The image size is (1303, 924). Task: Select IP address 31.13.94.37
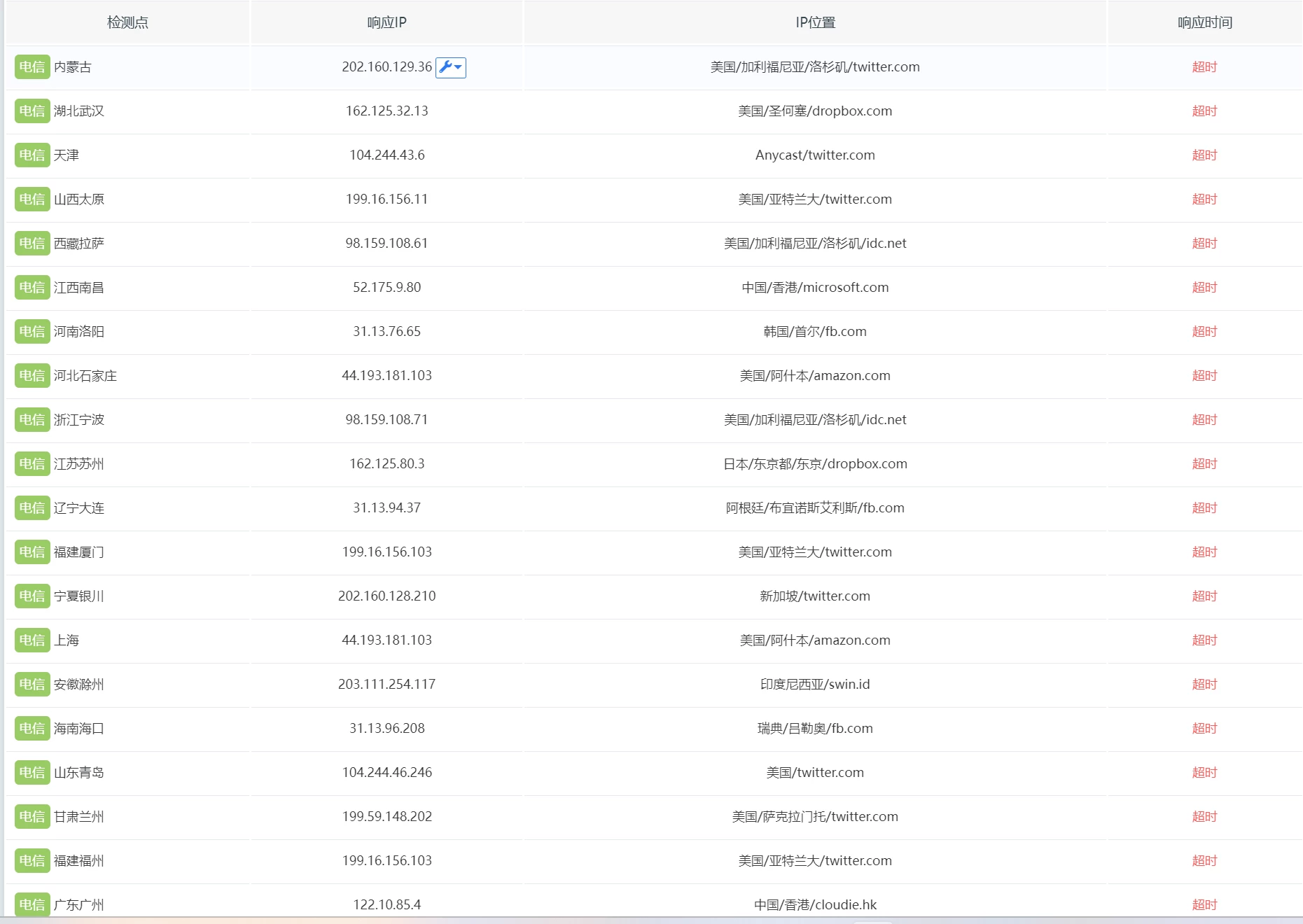[x=386, y=508]
